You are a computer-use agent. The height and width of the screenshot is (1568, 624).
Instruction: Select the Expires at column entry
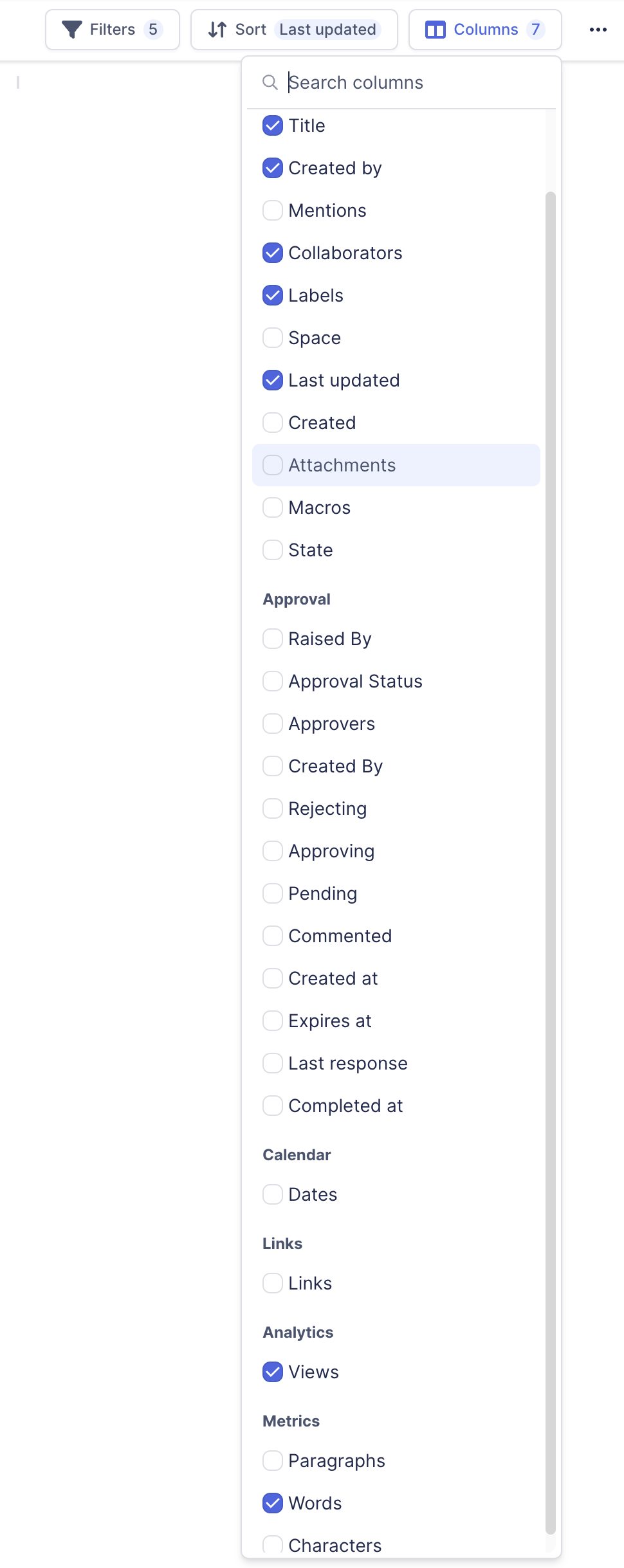click(329, 1021)
